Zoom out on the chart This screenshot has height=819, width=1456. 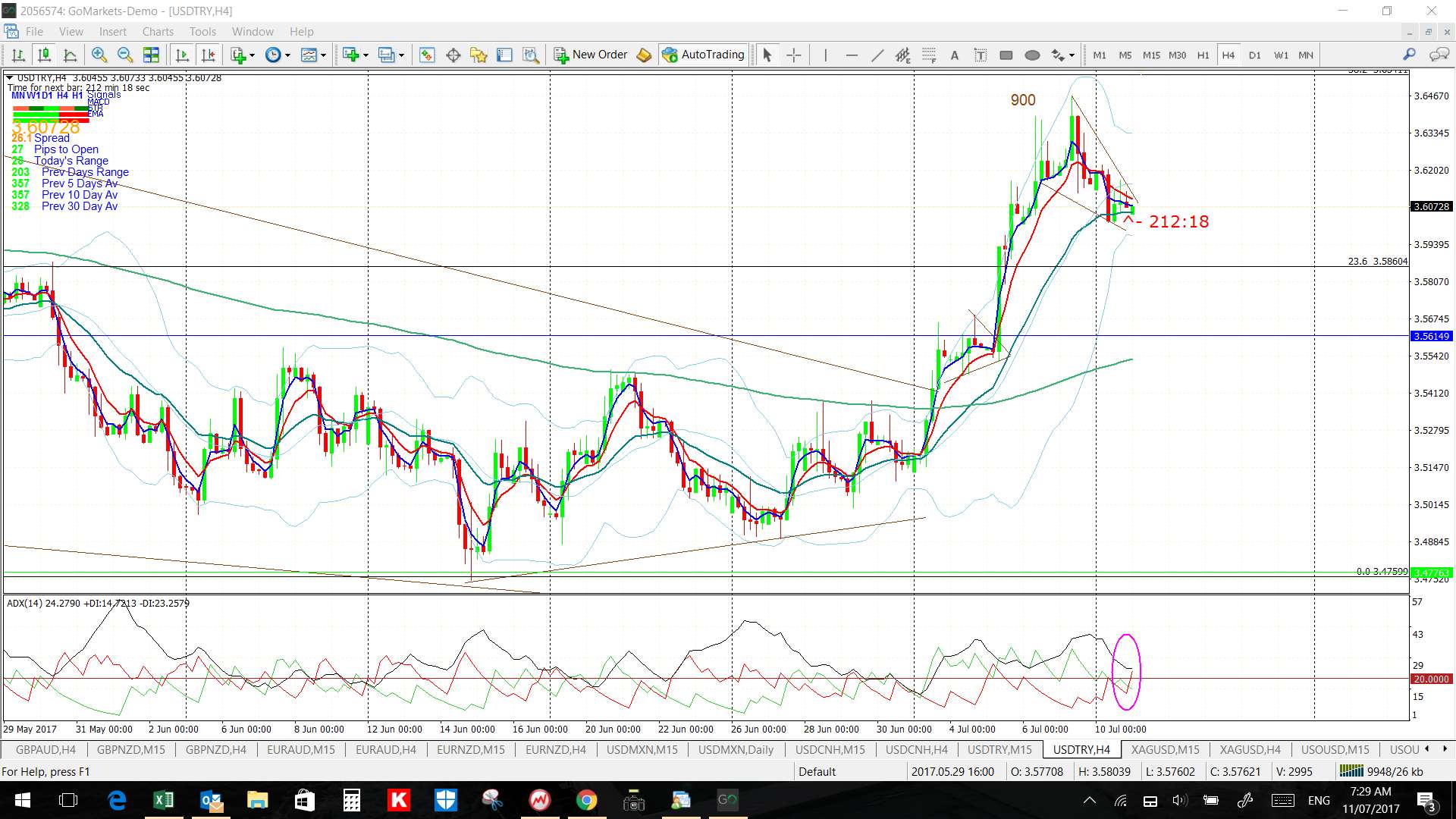[124, 55]
